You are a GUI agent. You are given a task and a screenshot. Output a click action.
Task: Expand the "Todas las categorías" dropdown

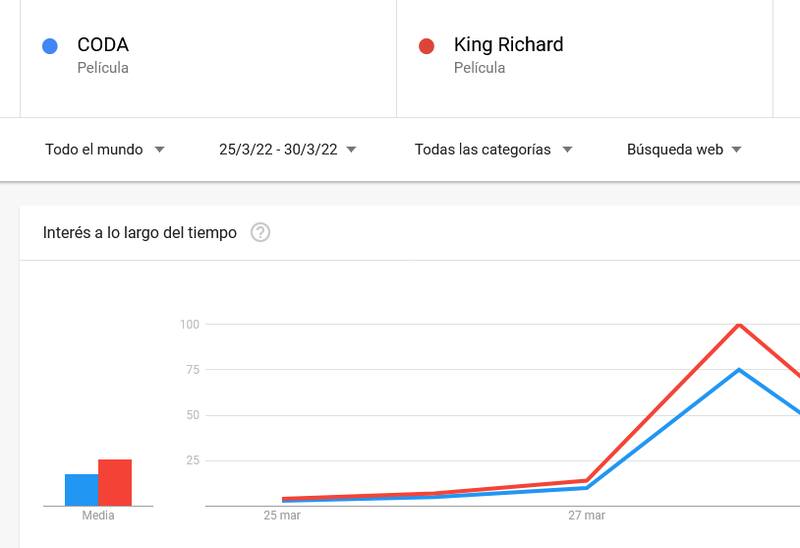493,150
